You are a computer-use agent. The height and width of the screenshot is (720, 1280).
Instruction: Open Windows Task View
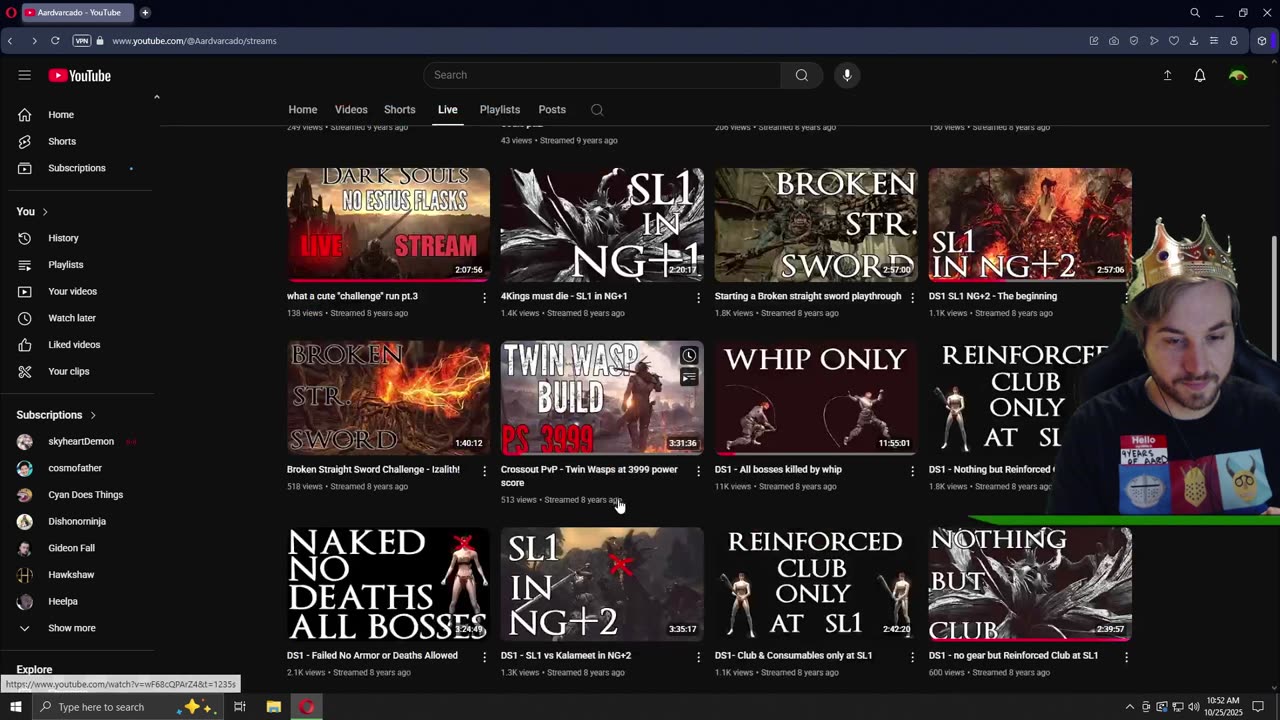tap(240, 707)
